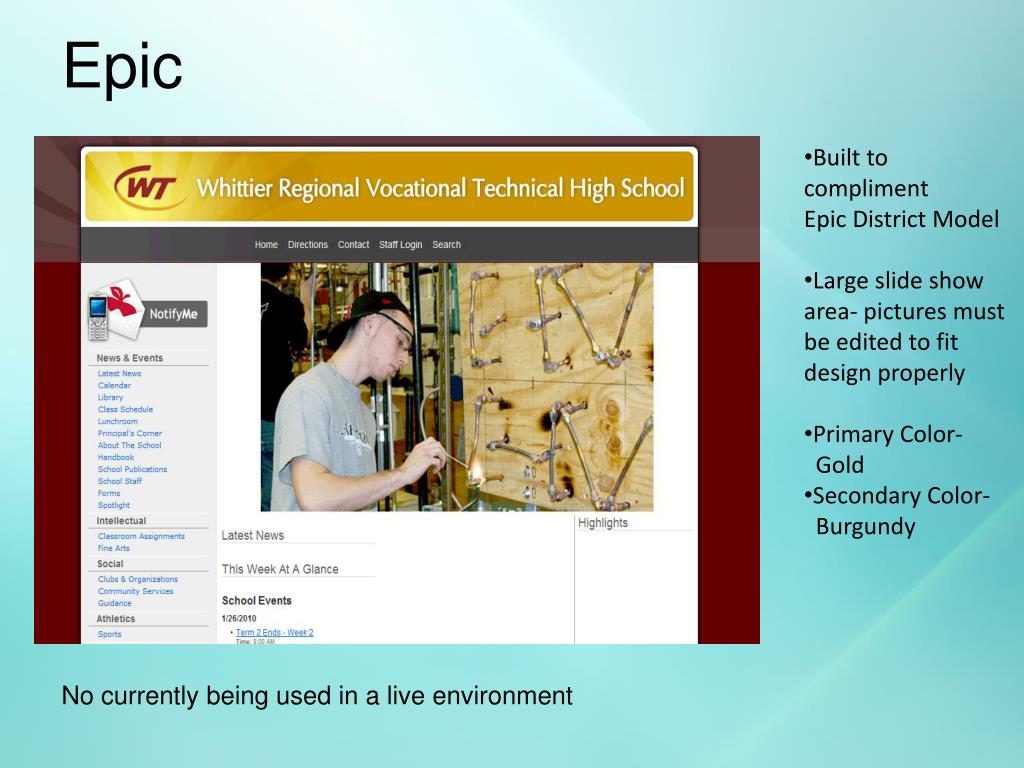1024x768 pixels.
Task: Visit About The School link
Action: click(129, 445)
